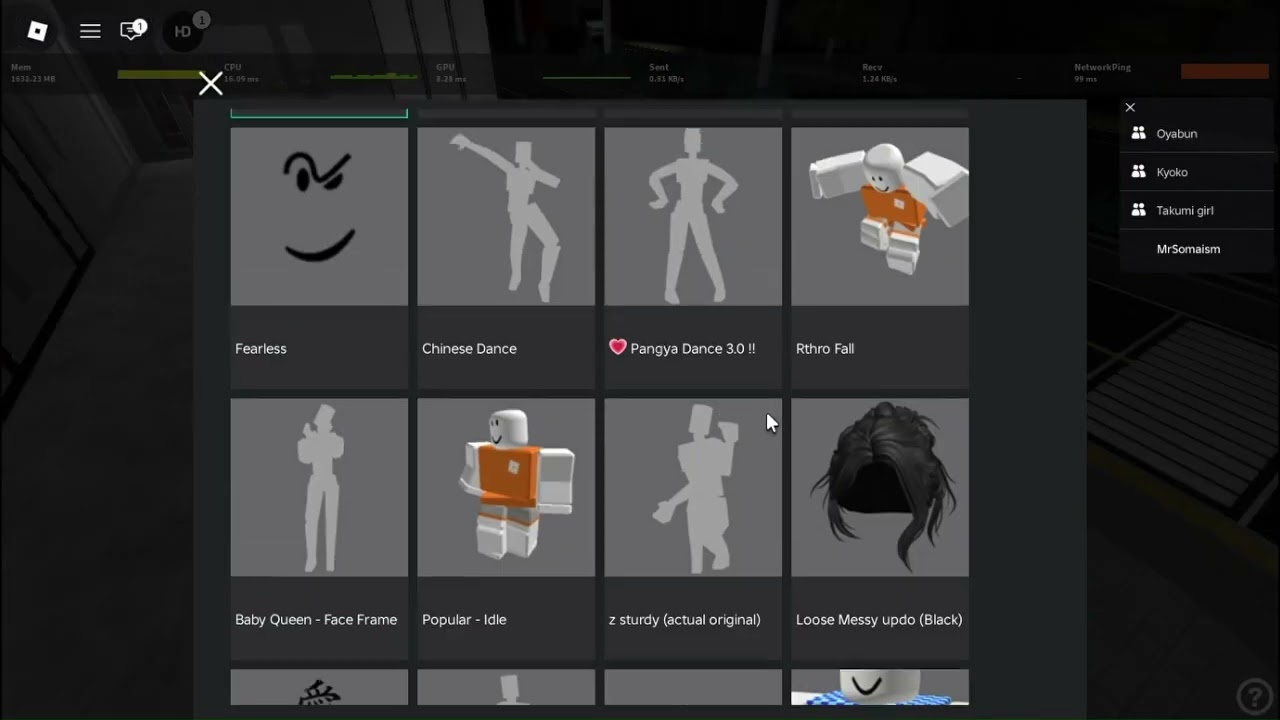The width and height of the screenshot is (1280, 720).
Task: Select player MrSomaism in the player list
Action: pyautogui.click(x=1197, y=249)
